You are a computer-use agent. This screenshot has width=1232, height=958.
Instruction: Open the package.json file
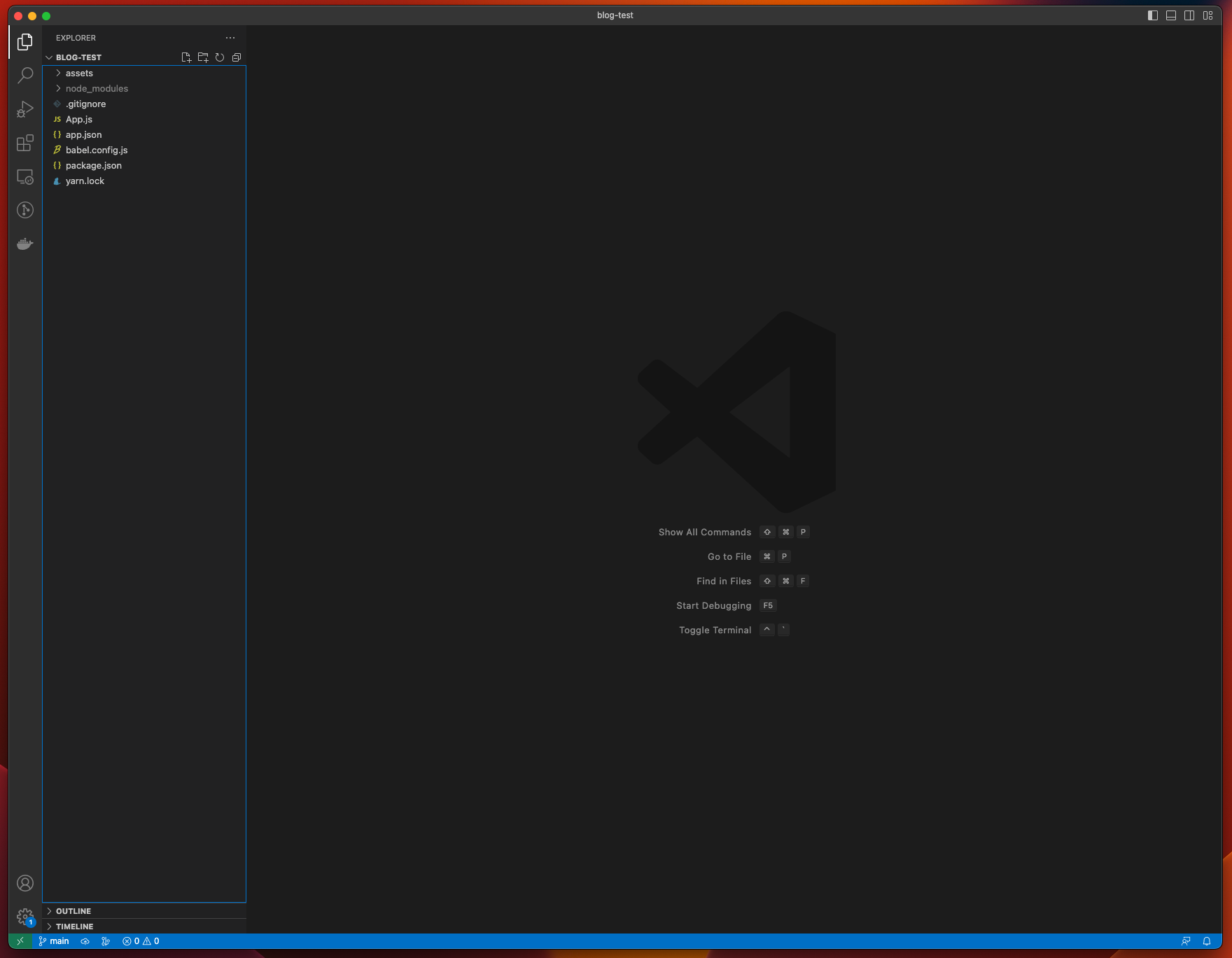pyautogui.click(x=144, y=165)
